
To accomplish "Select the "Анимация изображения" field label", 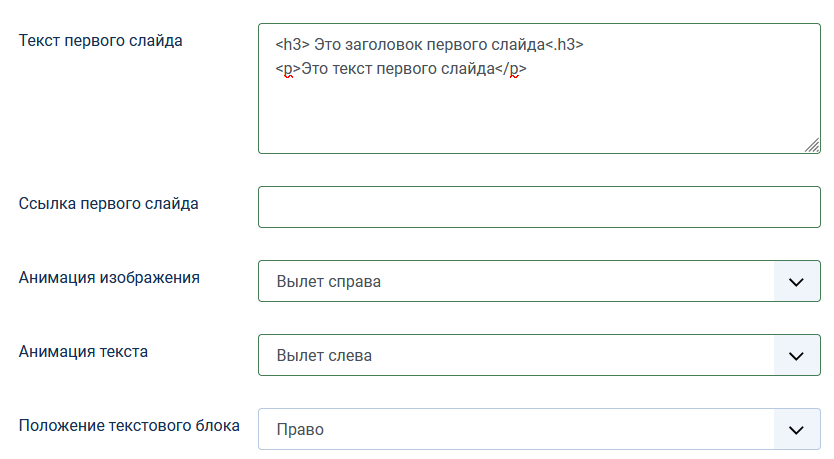I will (x=110, y=278).
